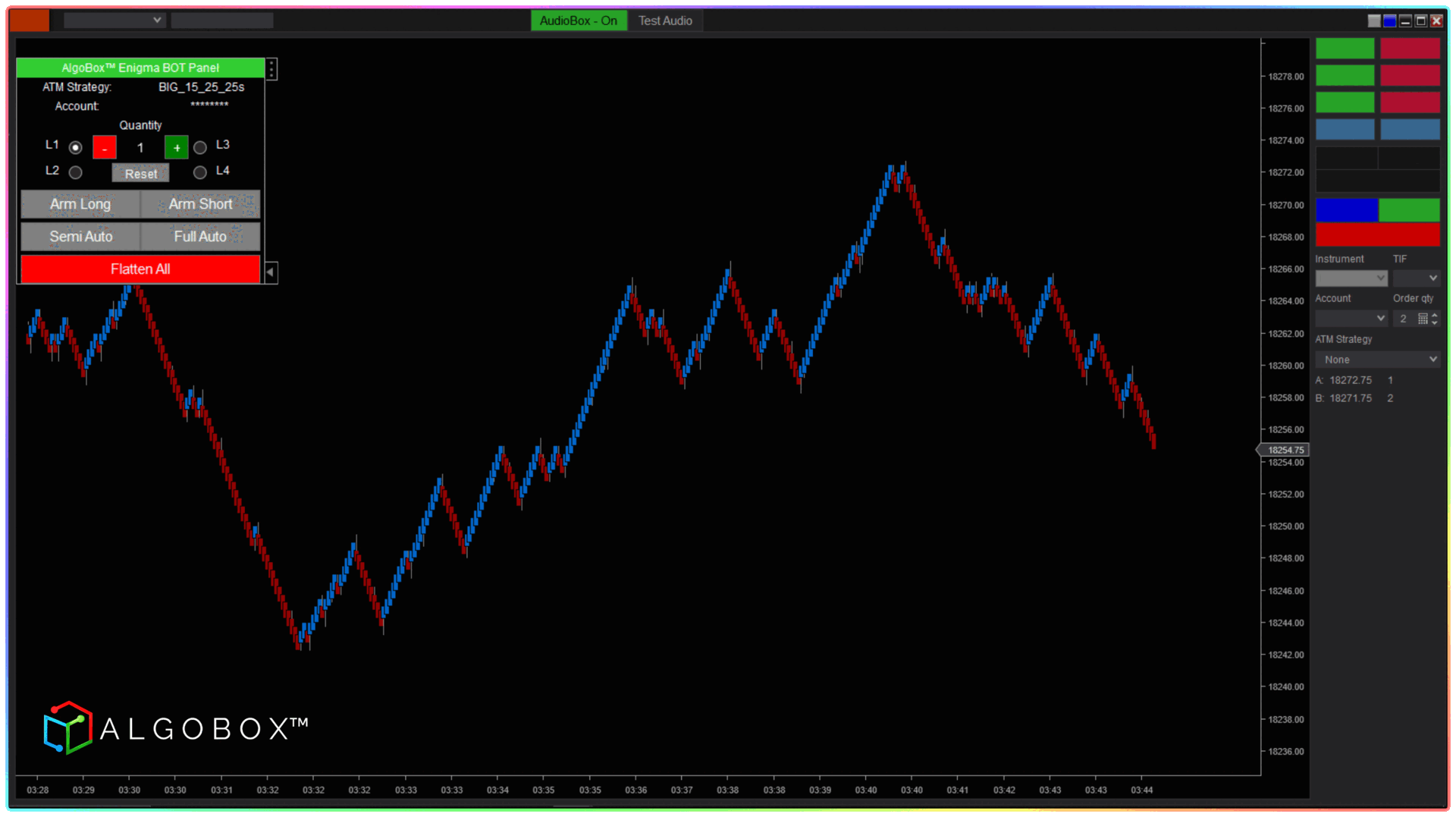Open the Account dropdown in order panel

pos(1351,319)
